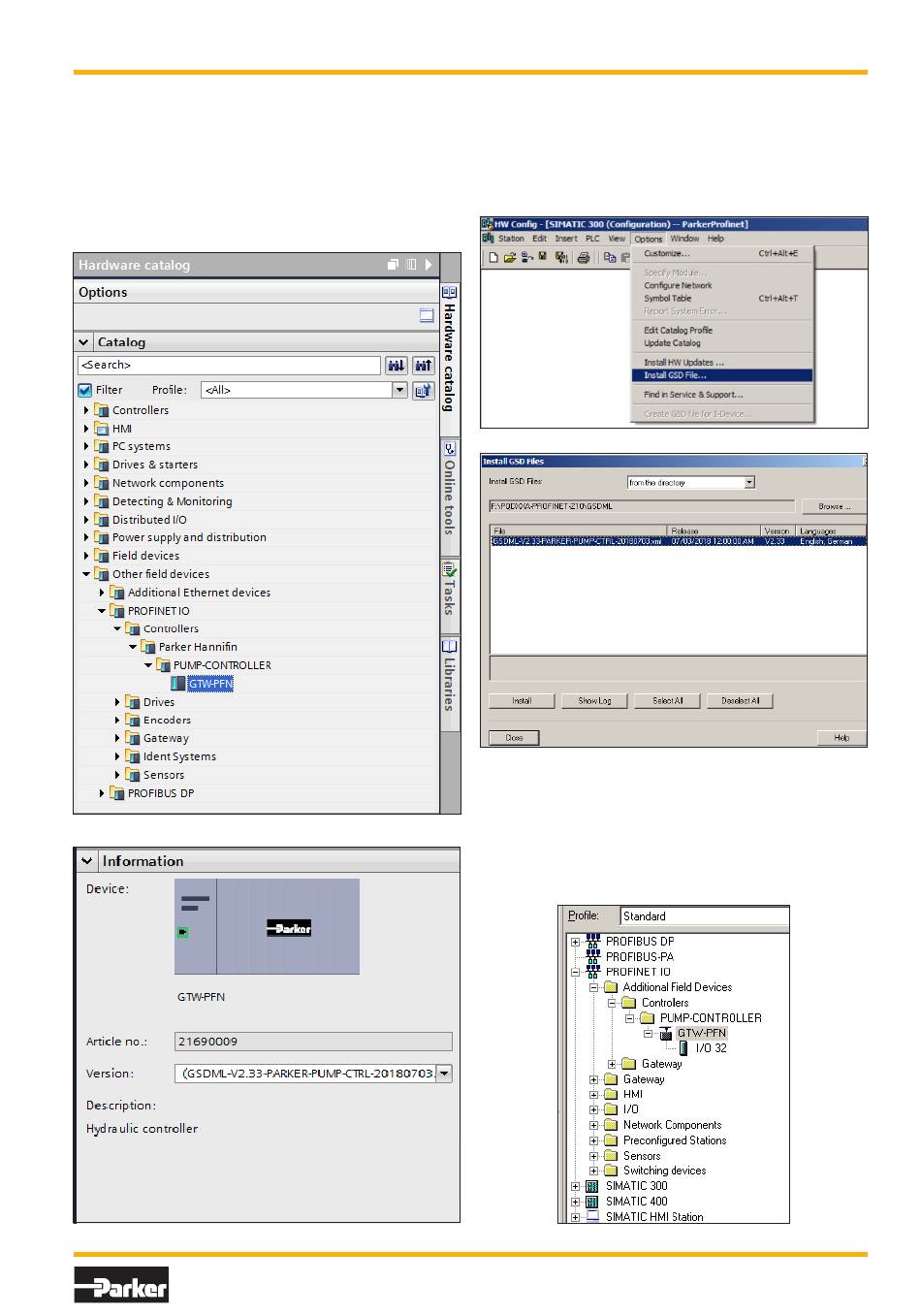
Task: Open the profile settings icon next to Profile dropdown
Action: tap(424, 390)
